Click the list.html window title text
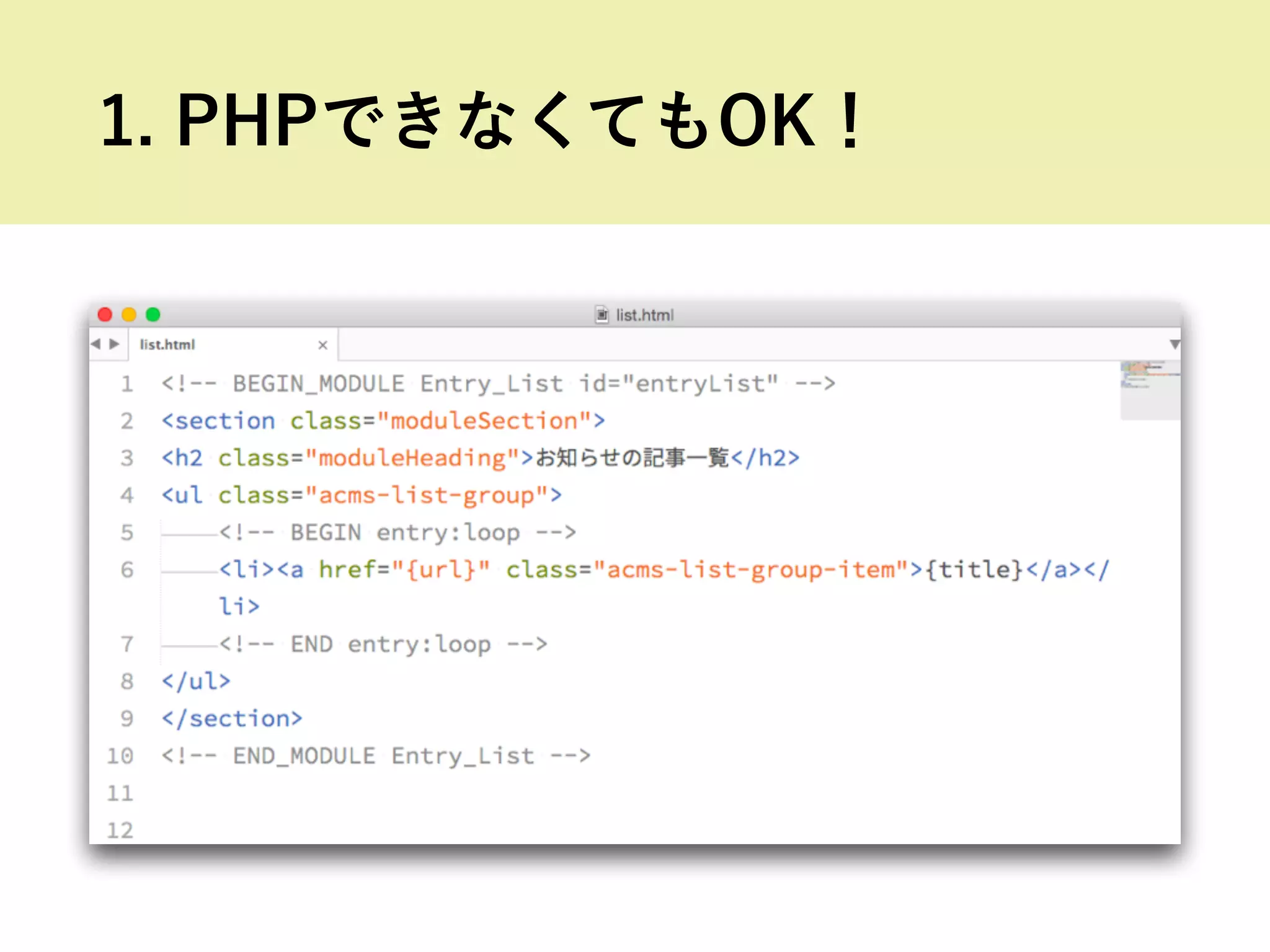 point(645,315)
